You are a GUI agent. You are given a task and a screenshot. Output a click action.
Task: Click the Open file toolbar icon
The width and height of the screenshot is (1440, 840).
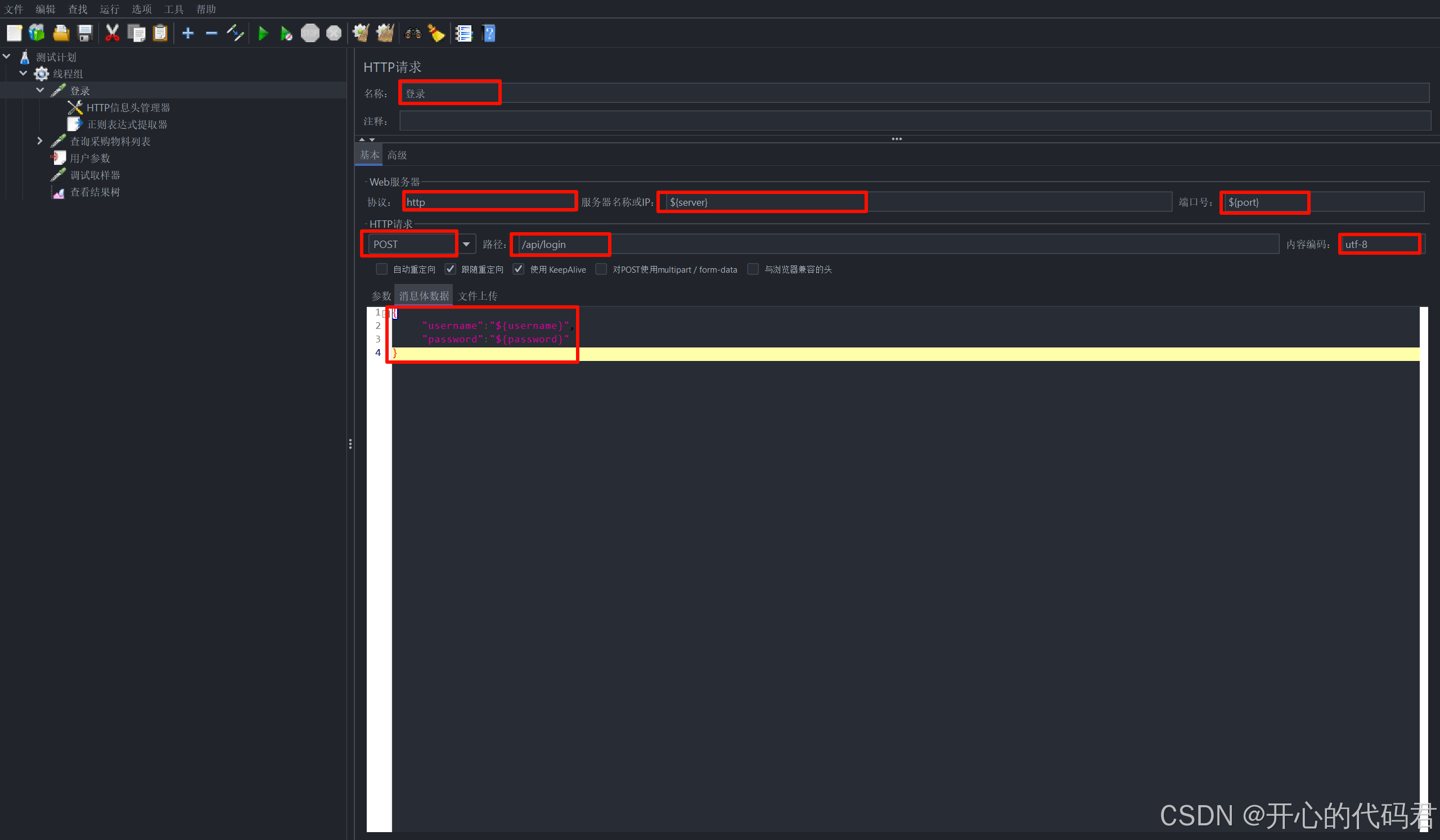[x=61, y=33]
